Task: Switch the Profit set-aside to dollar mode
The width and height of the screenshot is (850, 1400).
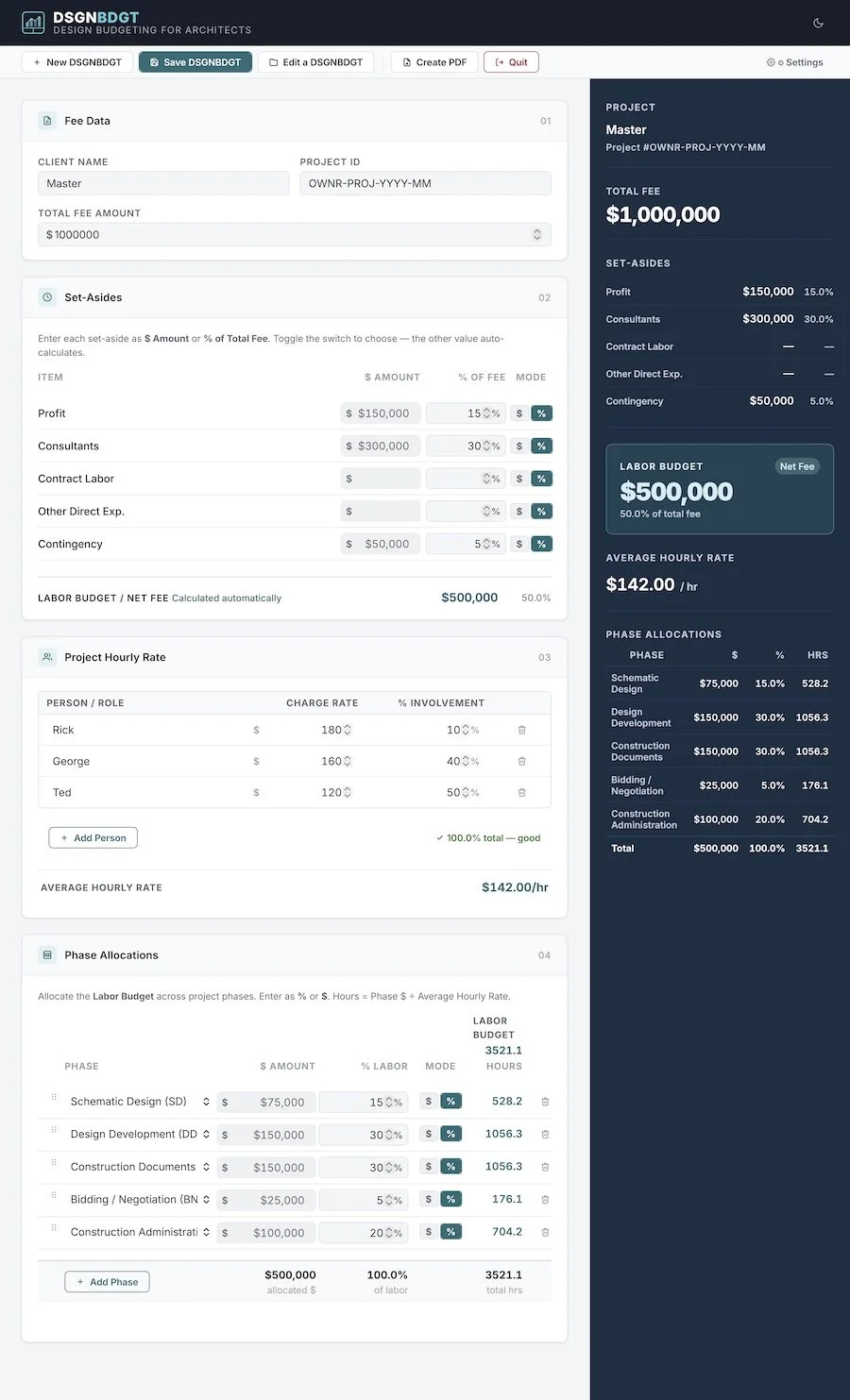Action: 518,413
